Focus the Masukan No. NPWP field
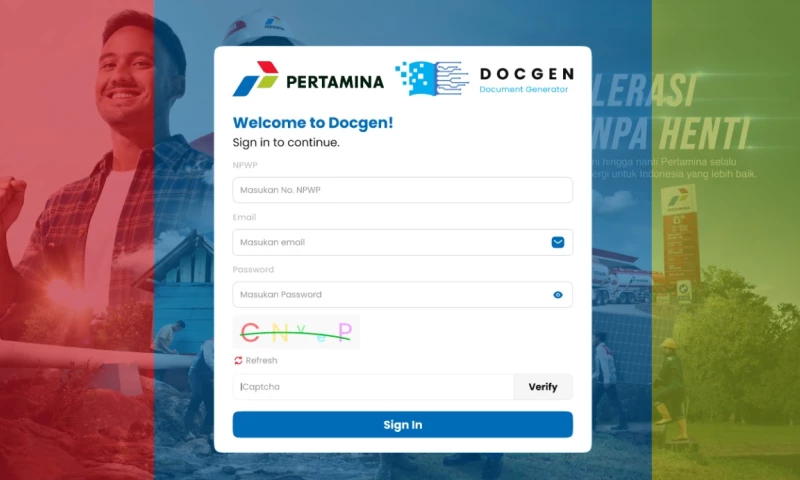The width and height of the screenshot is (800, 480). [x=403, y=190]
